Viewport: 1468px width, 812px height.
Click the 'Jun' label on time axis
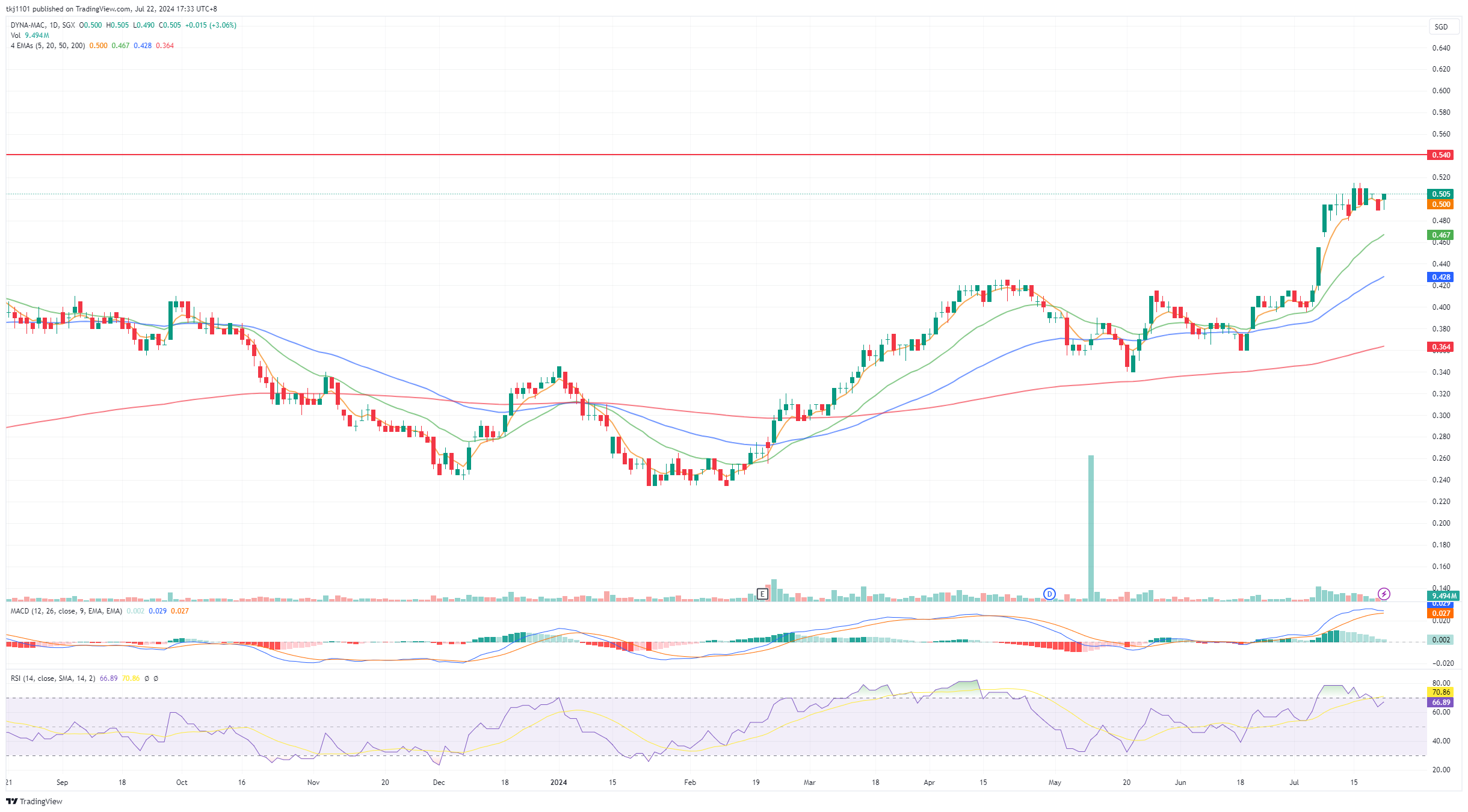[1180, 783]
